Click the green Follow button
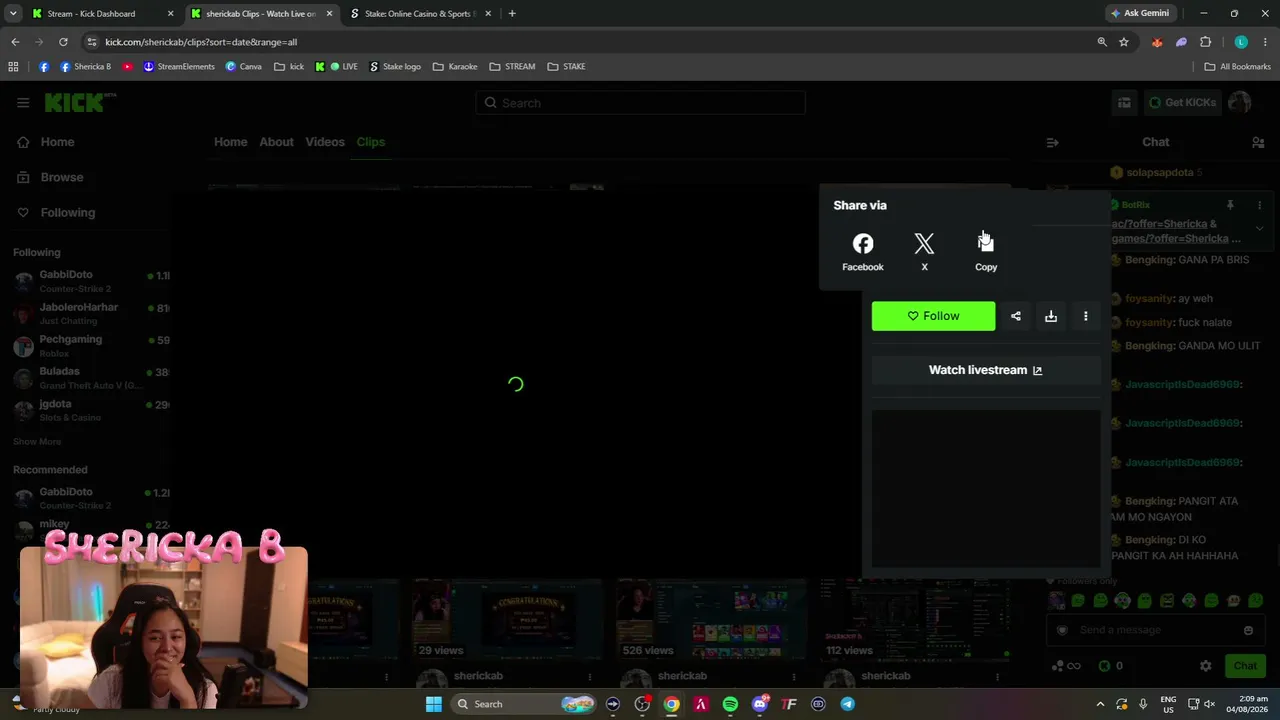This screenshot has height=720, width=1280. click(933, 316)
